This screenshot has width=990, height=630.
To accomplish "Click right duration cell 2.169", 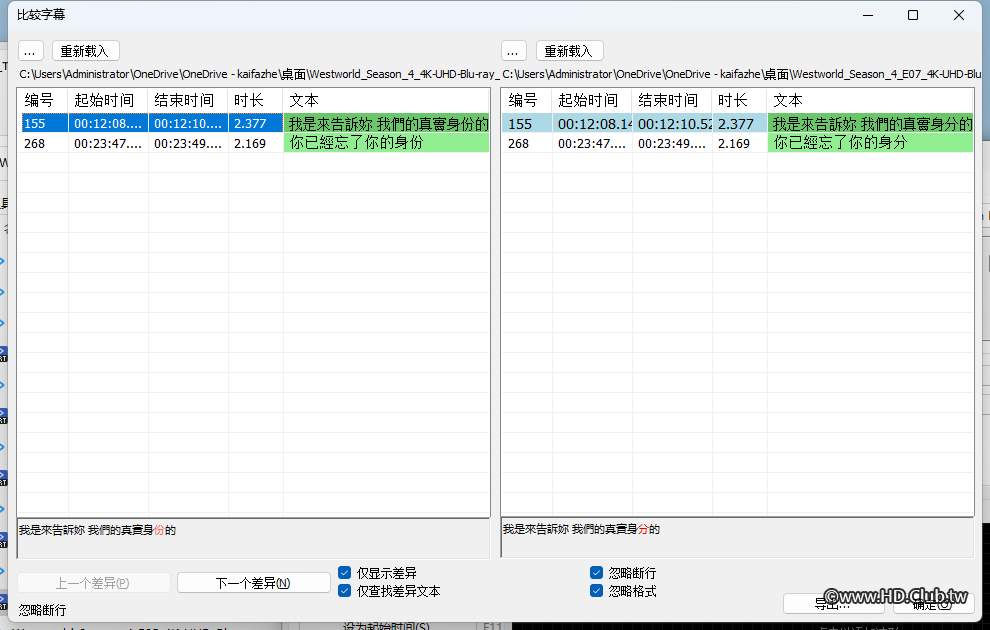I will click(x=740, y=143).
